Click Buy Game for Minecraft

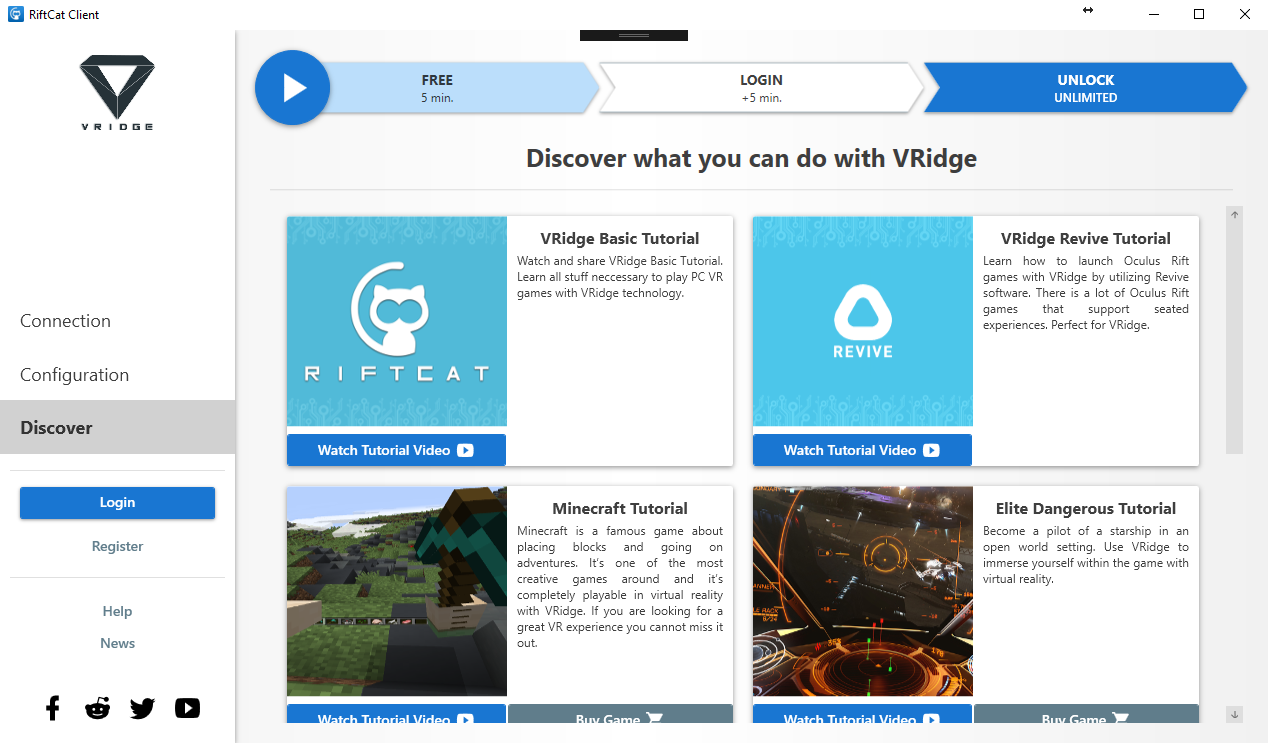tap(620, 715)
